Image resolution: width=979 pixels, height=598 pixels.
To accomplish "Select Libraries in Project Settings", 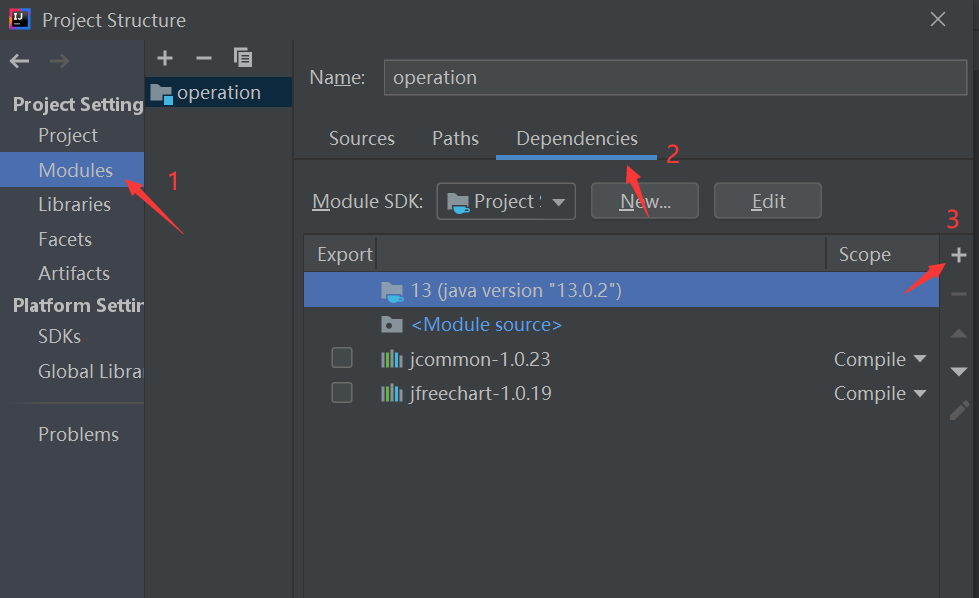I will [x=74, y=204].
